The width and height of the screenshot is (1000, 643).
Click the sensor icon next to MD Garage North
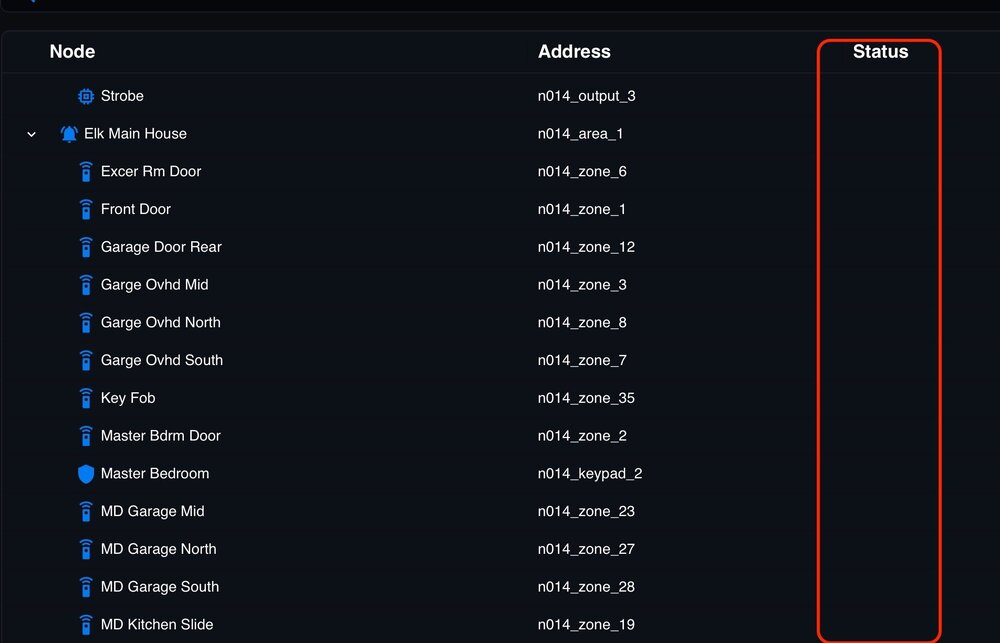[86, 549]
